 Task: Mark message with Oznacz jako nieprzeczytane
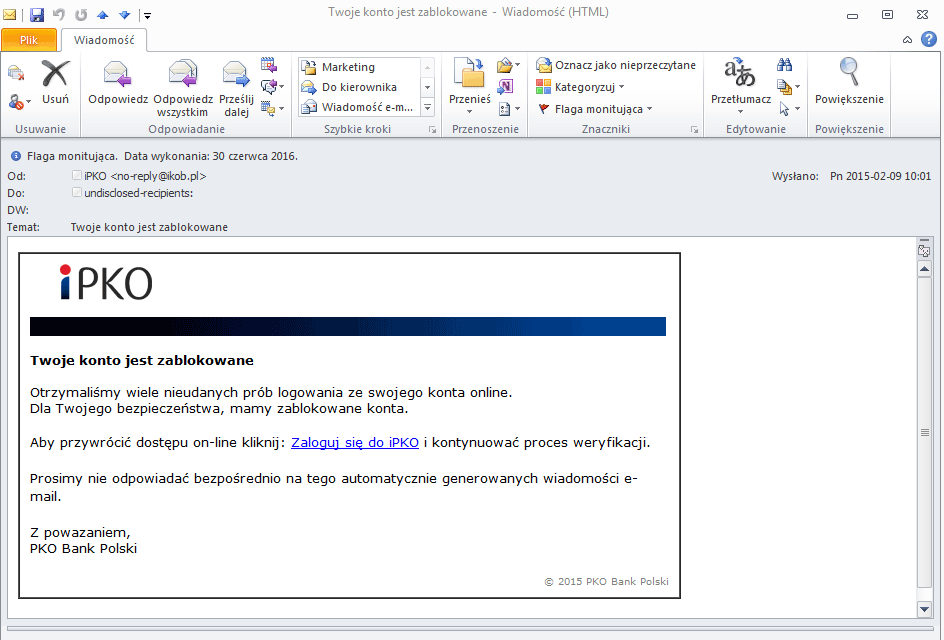[616, 65]
